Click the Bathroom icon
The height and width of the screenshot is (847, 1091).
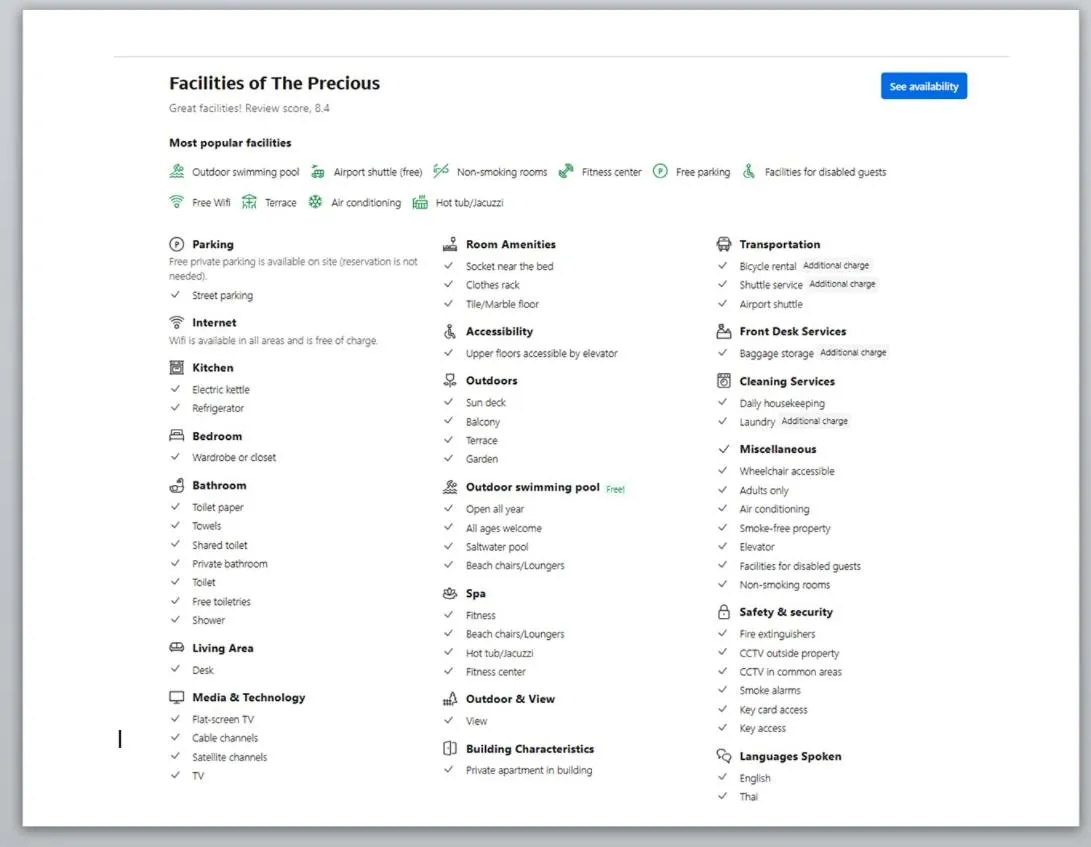tap(179, 486)
